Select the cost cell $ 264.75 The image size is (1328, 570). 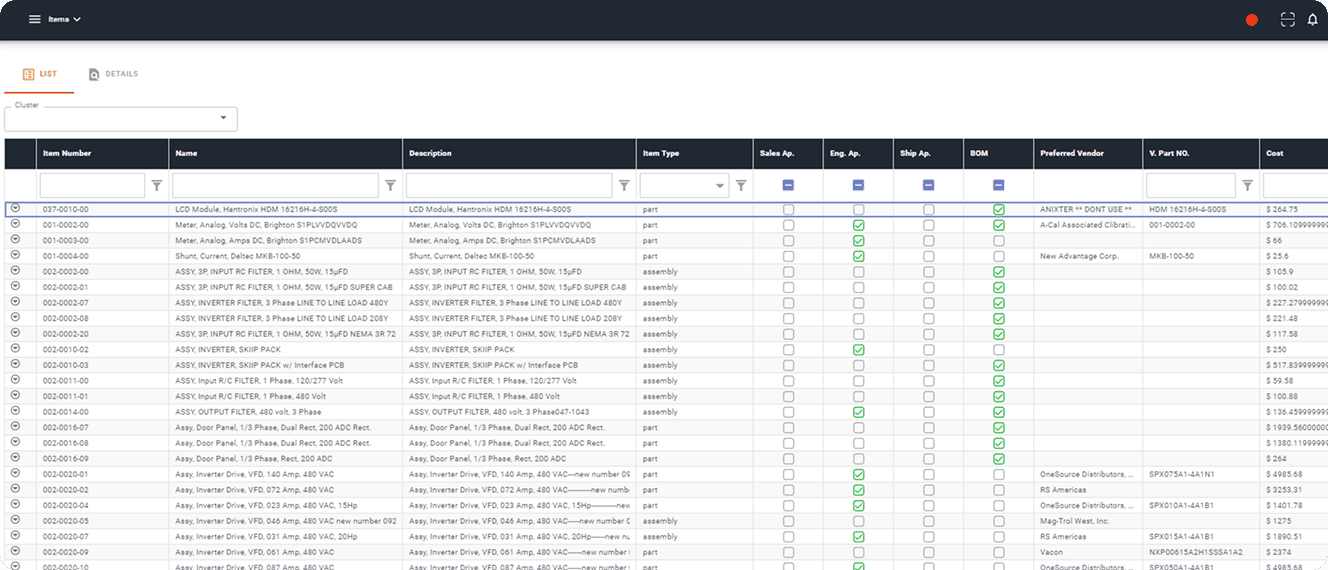point(1294,209)
